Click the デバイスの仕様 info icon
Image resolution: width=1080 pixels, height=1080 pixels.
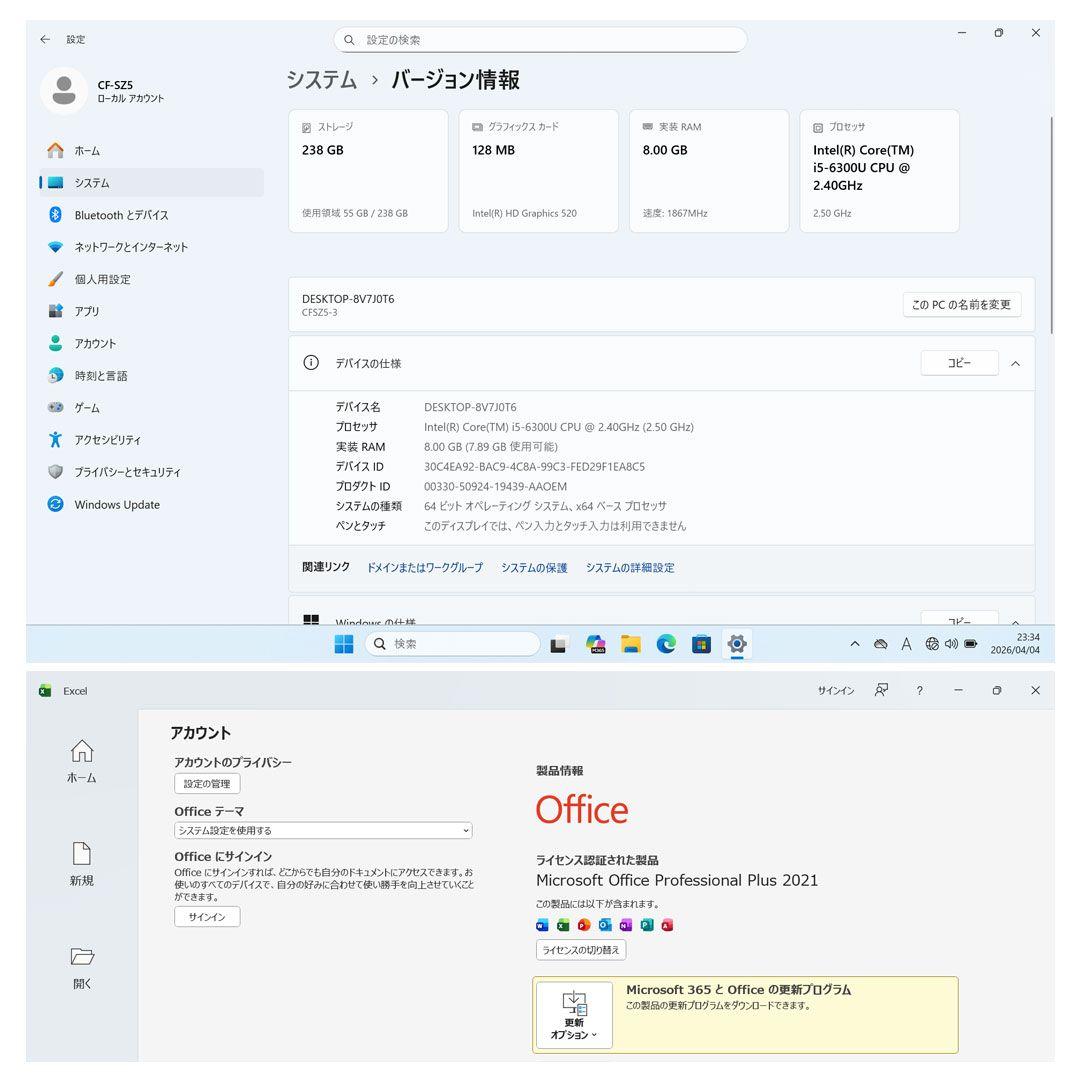pos(311,363)
